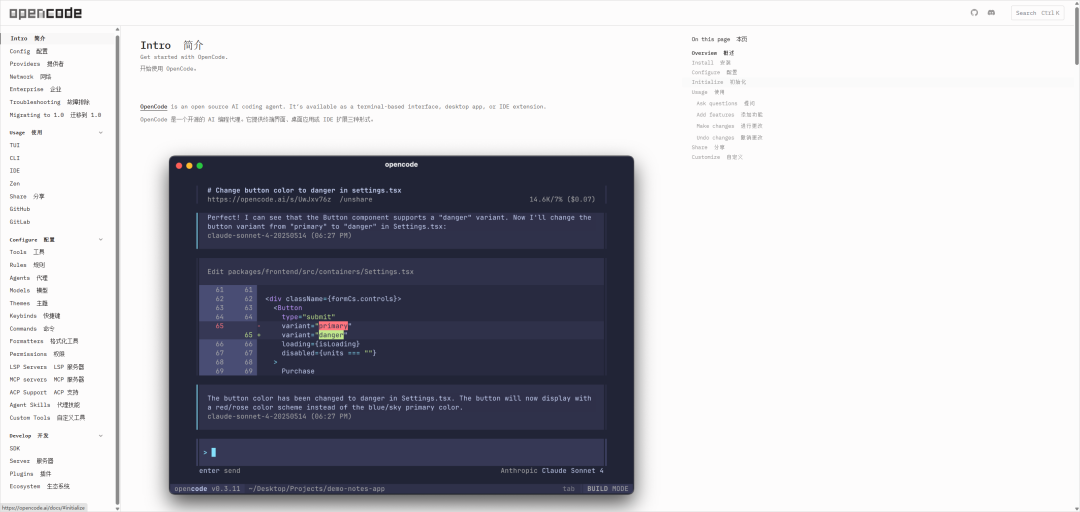The image size is (1080, 512).
Task: Open the Discord icon link in header
Action: [x=991, y=13]
